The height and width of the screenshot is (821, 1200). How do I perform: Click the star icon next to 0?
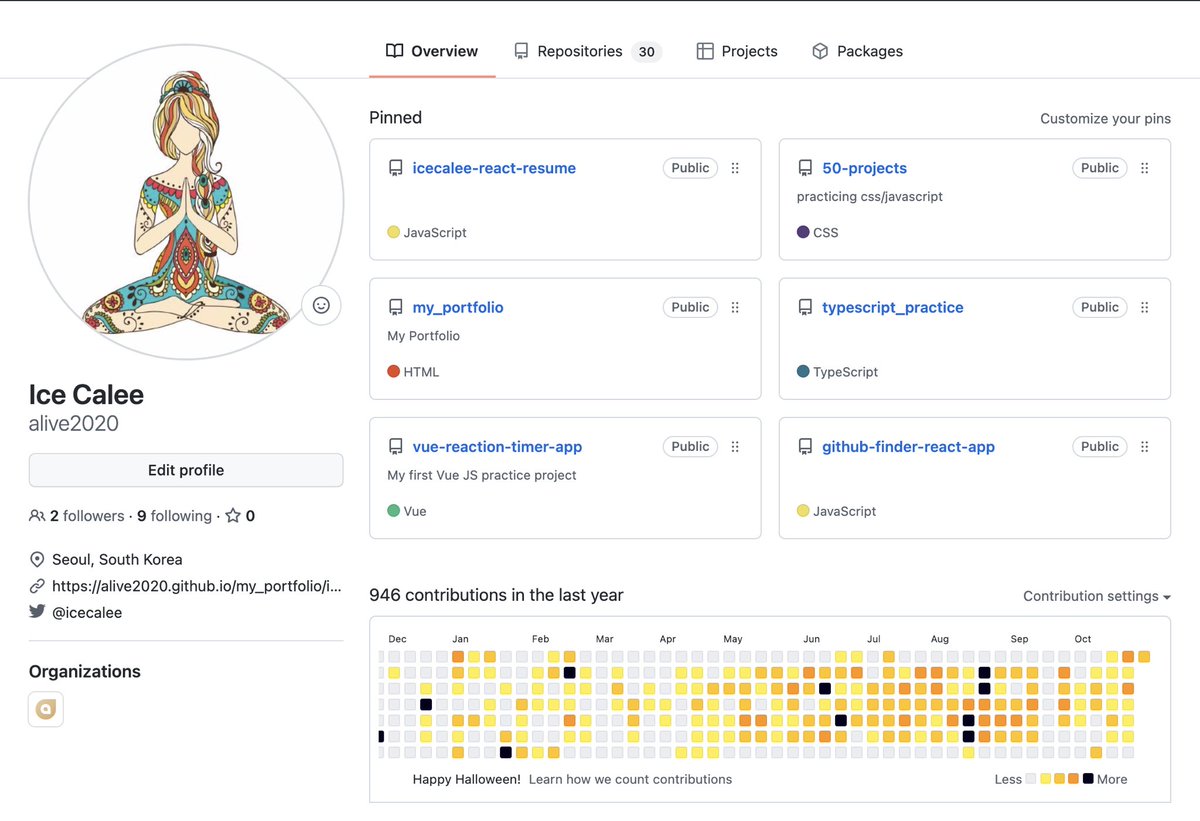coord(232,516)
